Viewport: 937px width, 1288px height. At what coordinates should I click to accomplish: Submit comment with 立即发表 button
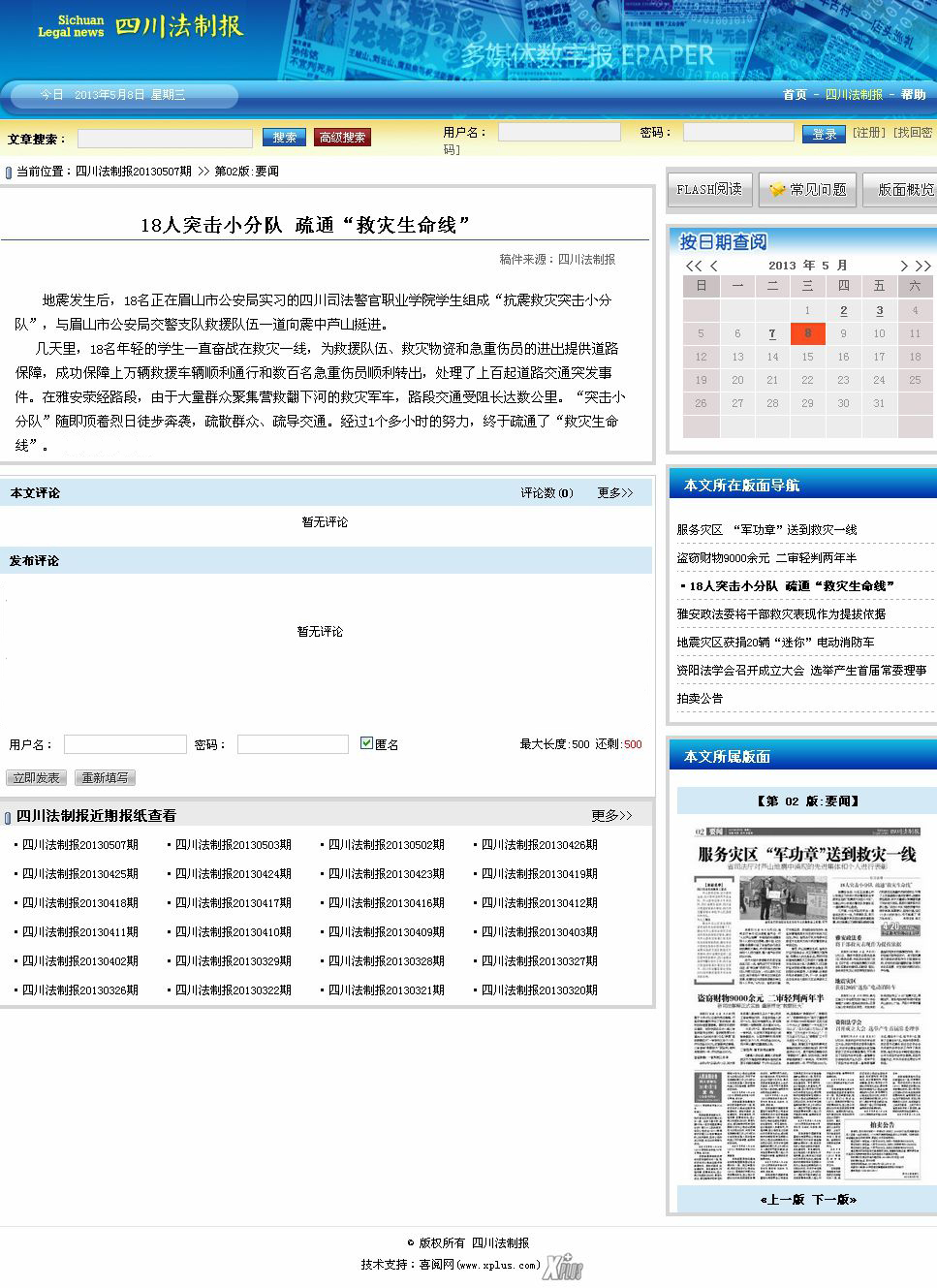(37, 778)
